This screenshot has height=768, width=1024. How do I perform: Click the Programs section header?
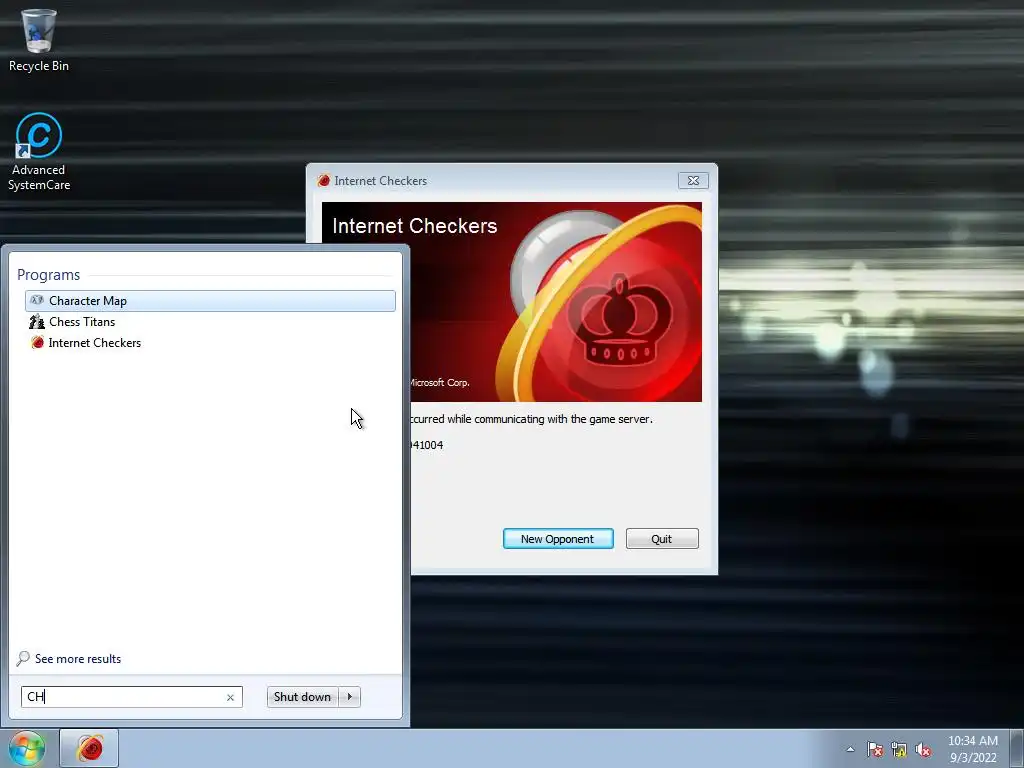[48, 275]
